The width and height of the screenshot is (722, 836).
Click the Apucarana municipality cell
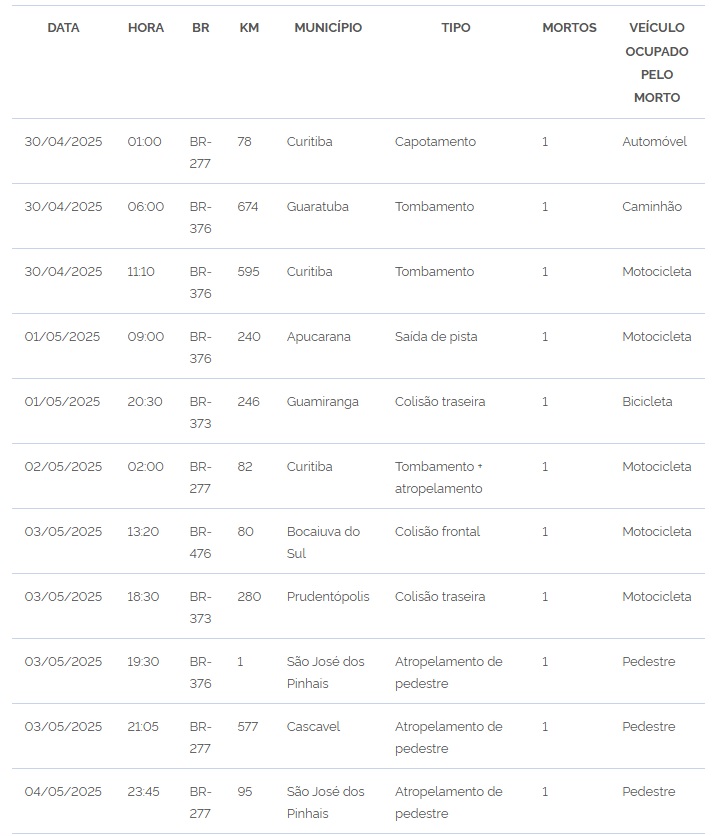(318, 337)
